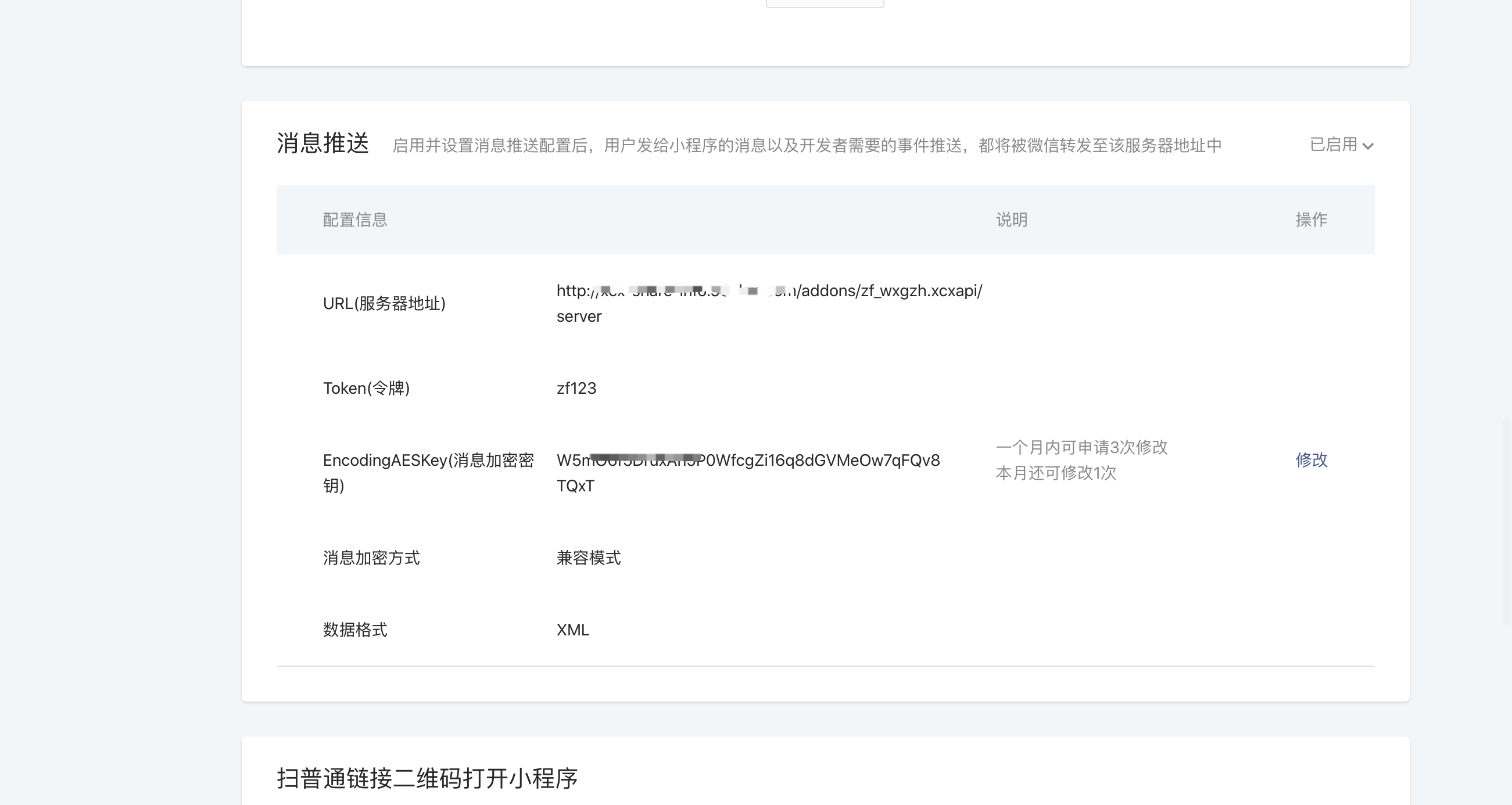Click the 消息推送 section heading
1512x805 pixels.
pos(323,144)
